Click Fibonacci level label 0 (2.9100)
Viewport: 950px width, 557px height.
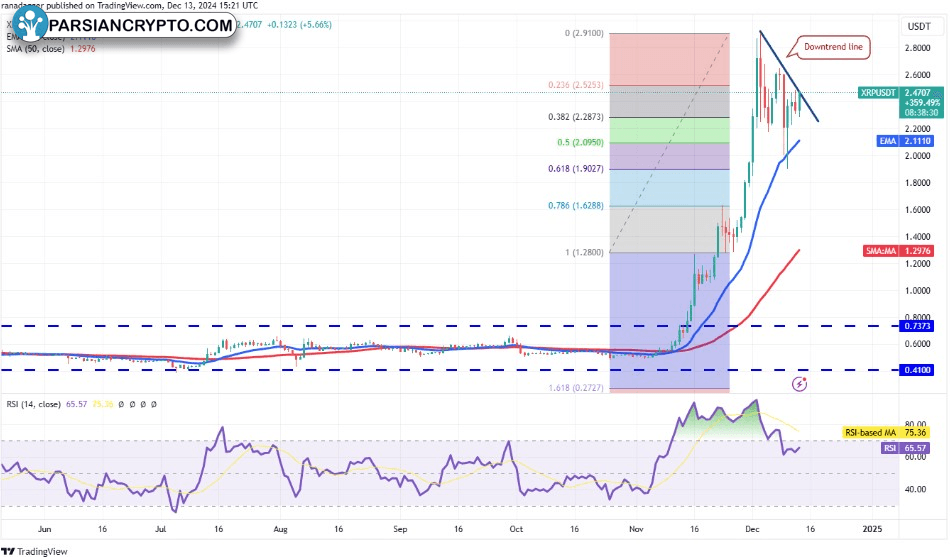pos(584,33)
